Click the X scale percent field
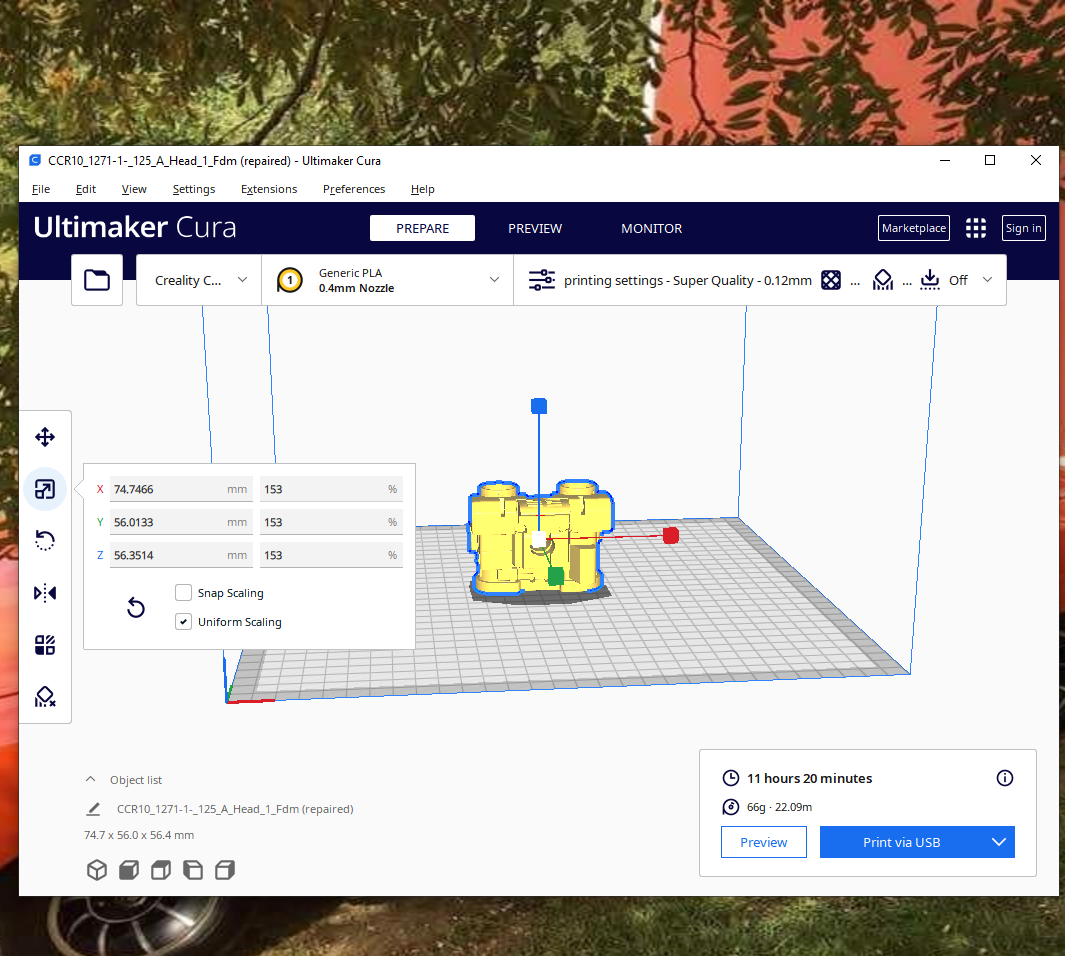Viewport: 1065px width, 956px height. click(331, 489)
